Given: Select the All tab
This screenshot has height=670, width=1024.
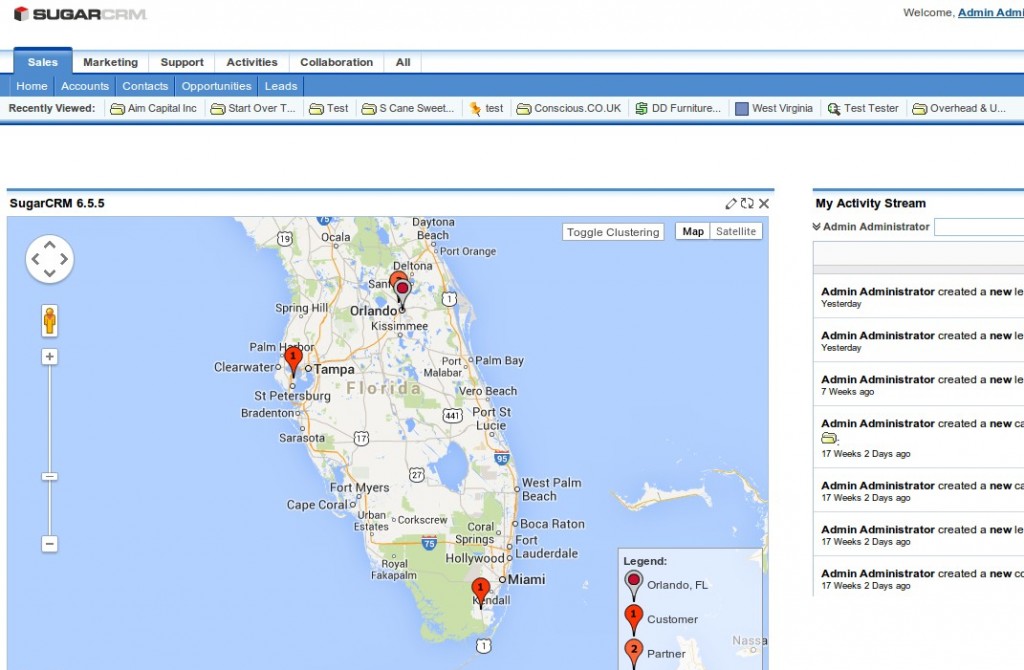Looking at the screenshot, I should click(403, 62).
